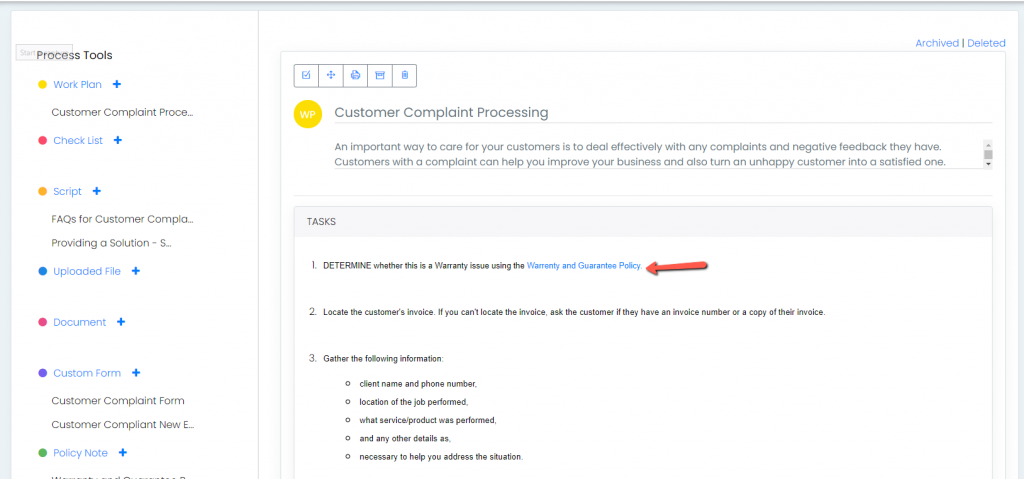Click the edit checkmark icon in toolbar
Image resolution: width=1024 pixels, height=479 pixels.
(306, 75)
